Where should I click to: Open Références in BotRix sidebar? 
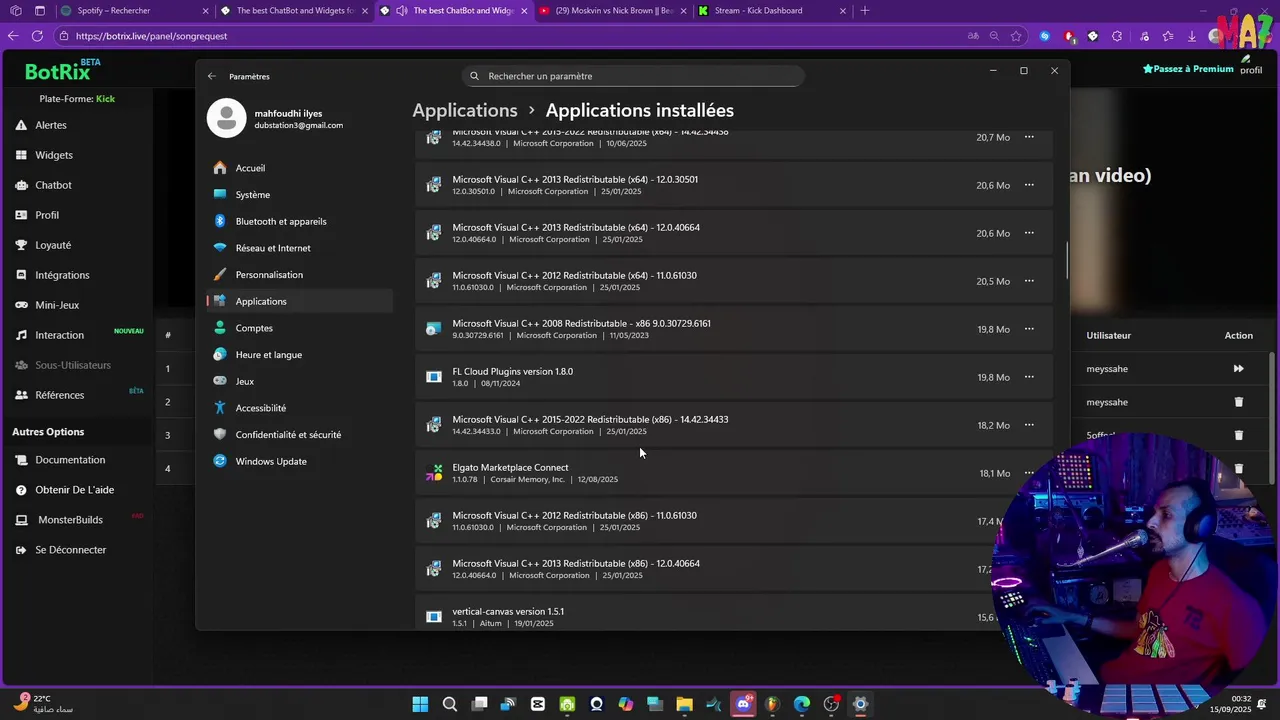coord(60,395)
